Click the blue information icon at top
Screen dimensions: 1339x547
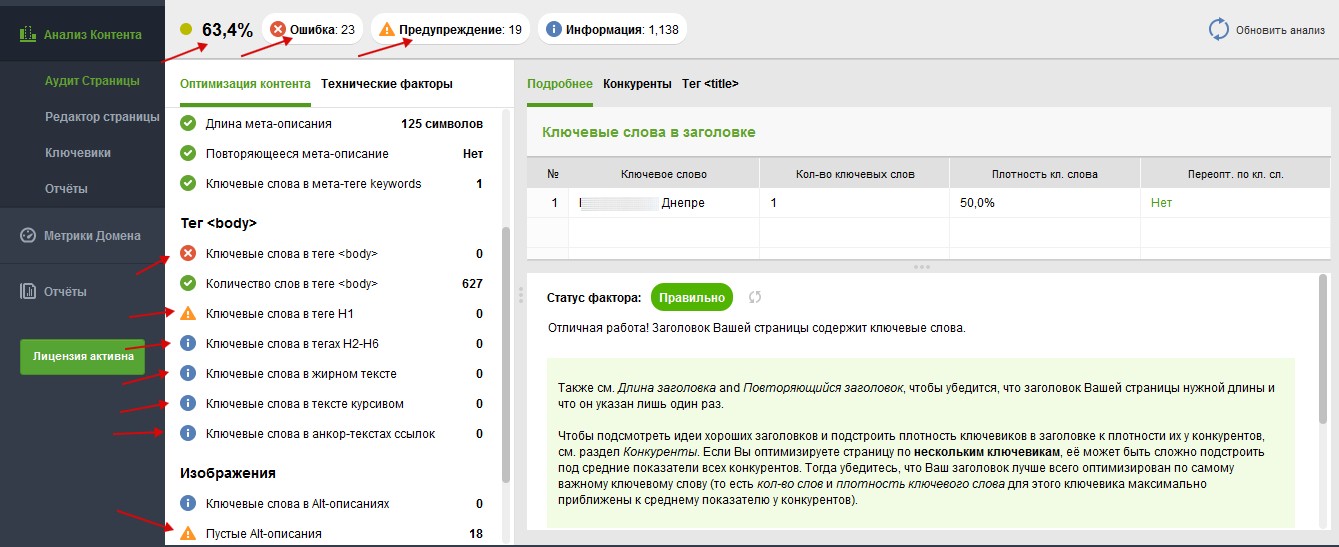[x=554, y=29]
